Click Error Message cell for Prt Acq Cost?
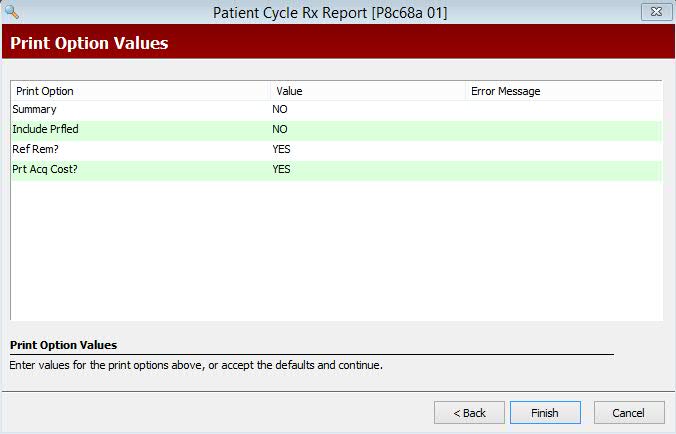This screenshot has width=676, height=434. point(563,169)
